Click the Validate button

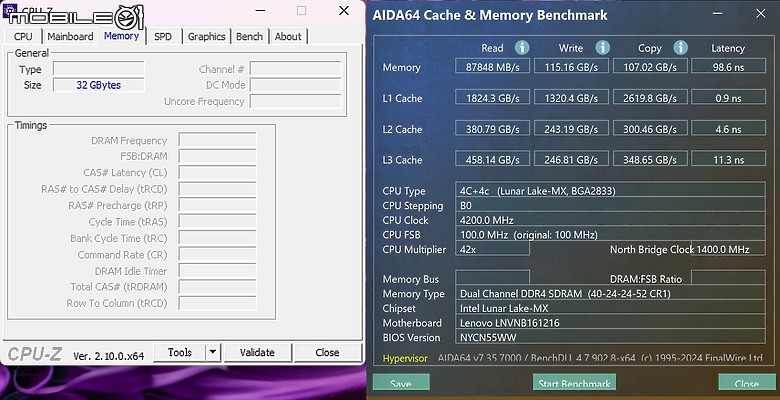[x=257, y=352]
